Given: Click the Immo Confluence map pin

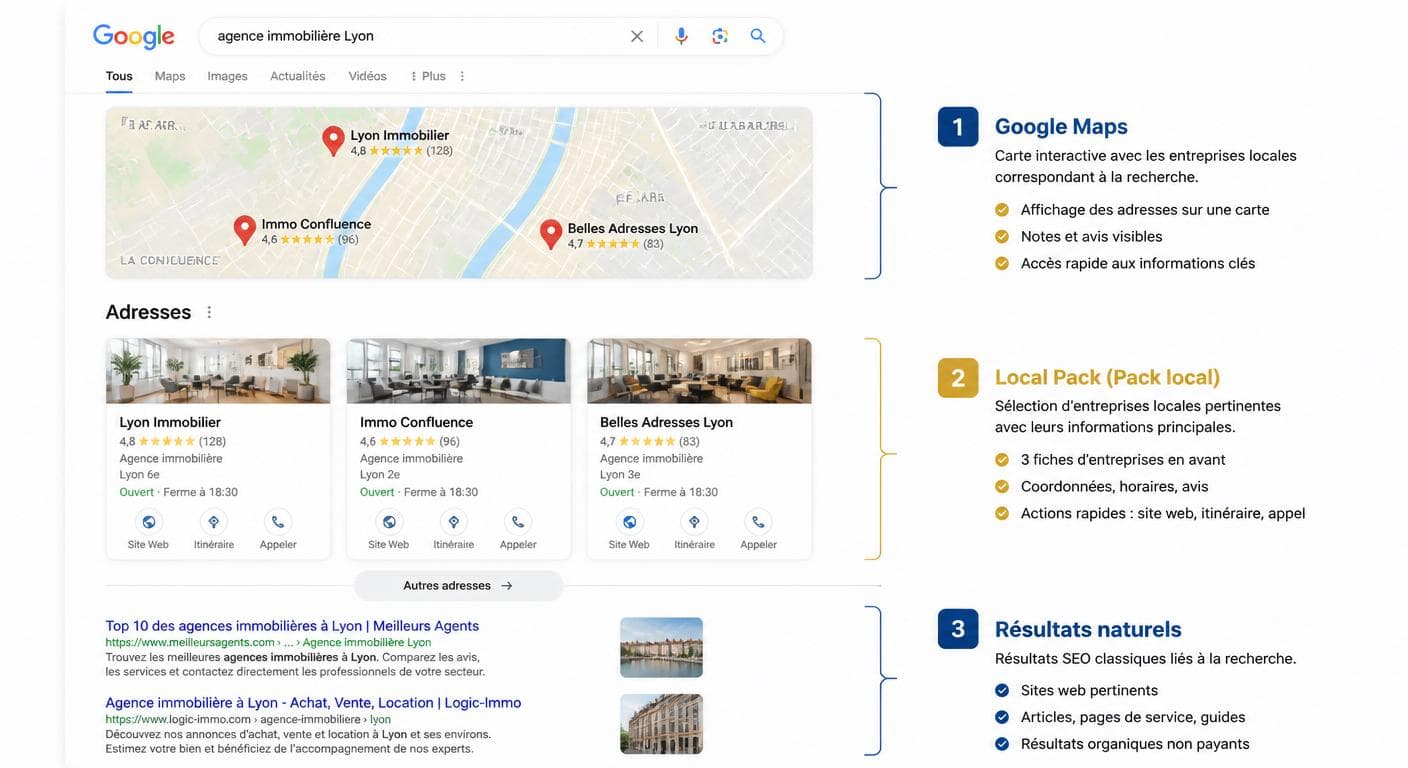Looking at the screenshot, I should coord(244,230).
